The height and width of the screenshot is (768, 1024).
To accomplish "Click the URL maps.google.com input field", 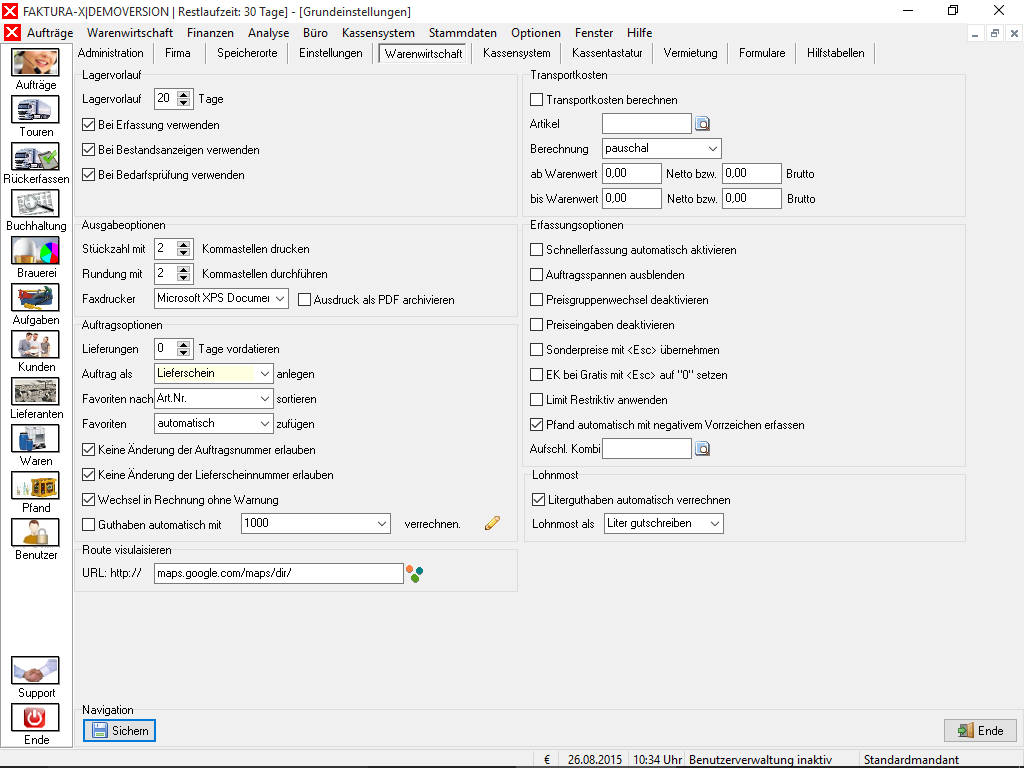I will 279,573.
